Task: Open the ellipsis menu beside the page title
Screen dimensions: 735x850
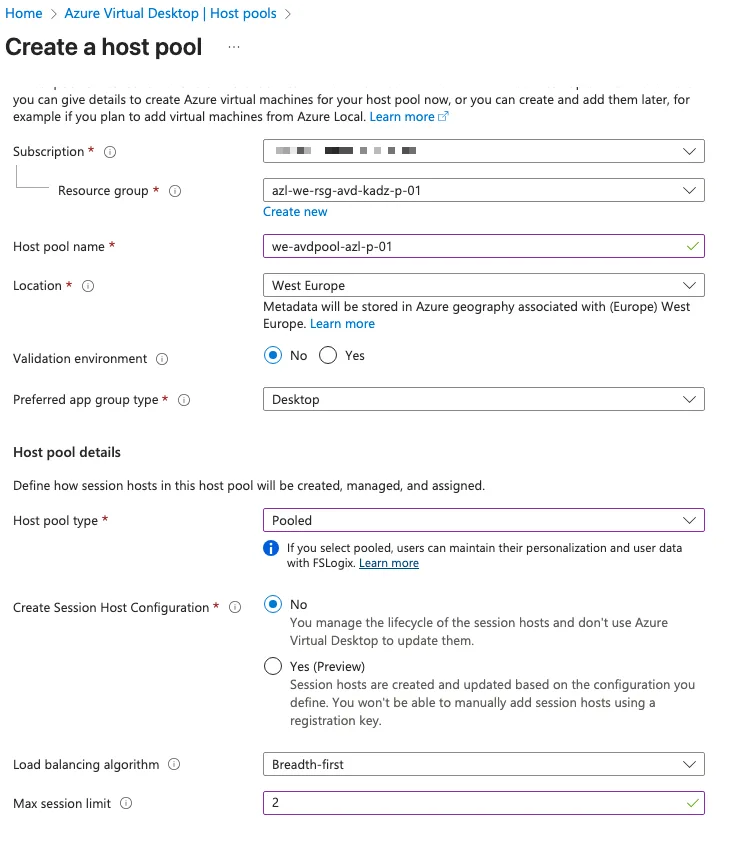Action: [x=234, y=47]
